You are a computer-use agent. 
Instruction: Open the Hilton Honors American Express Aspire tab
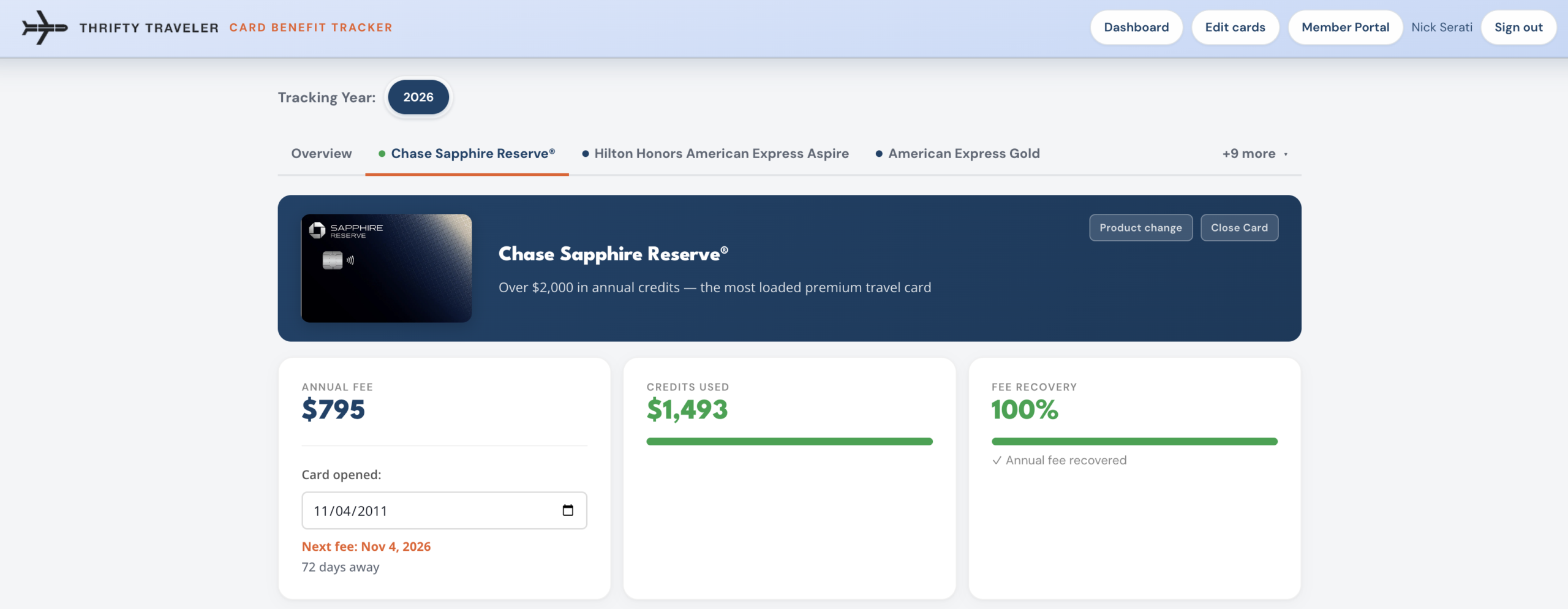coord(715,154)
